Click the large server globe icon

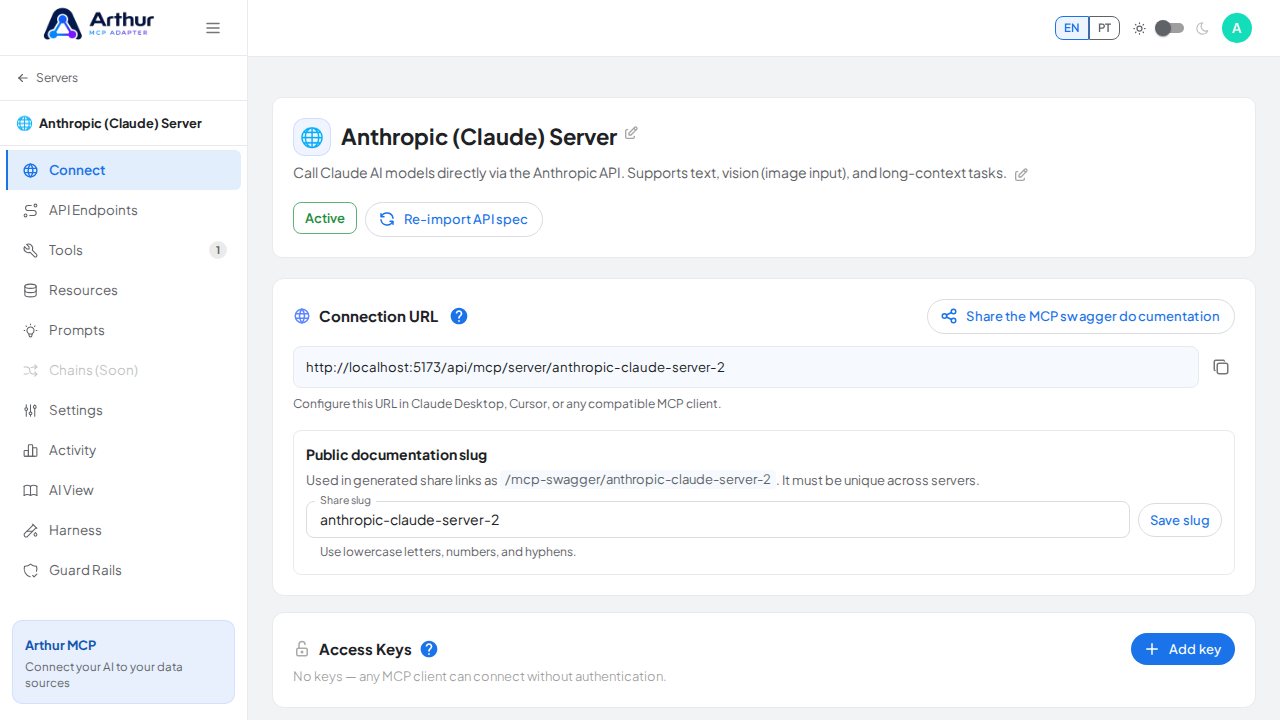[312, 137]
